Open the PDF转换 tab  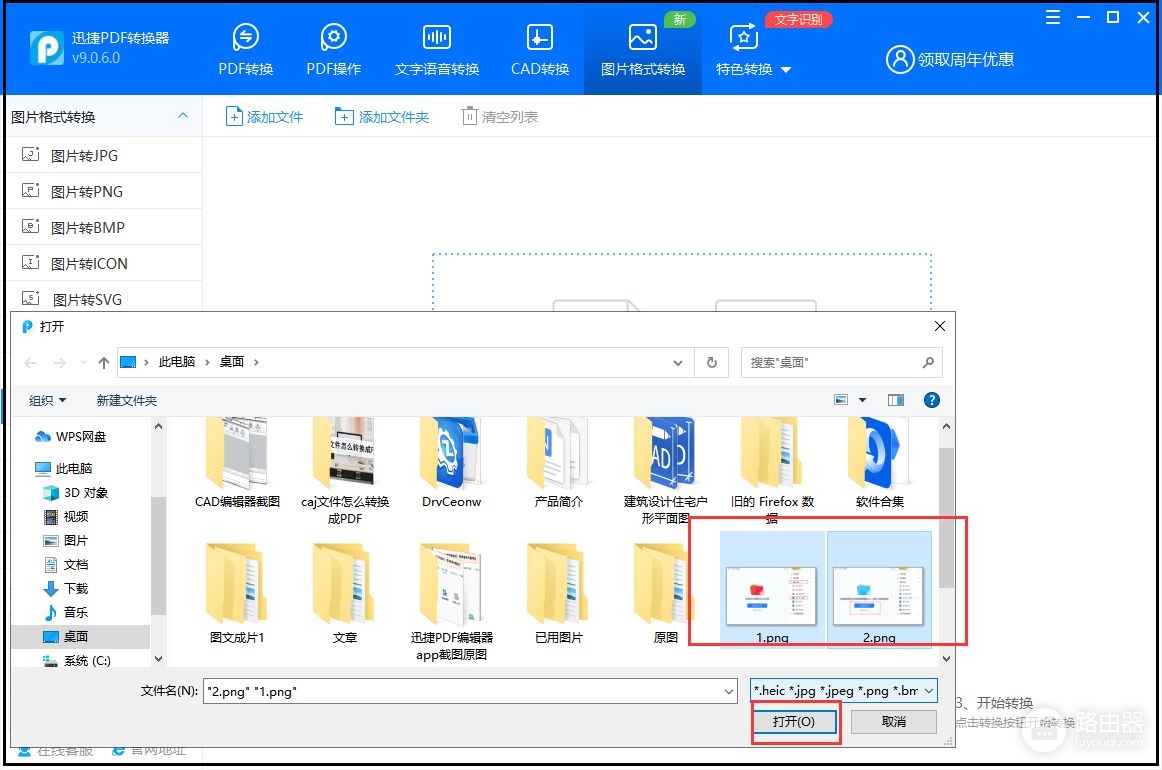pos(245,50)
